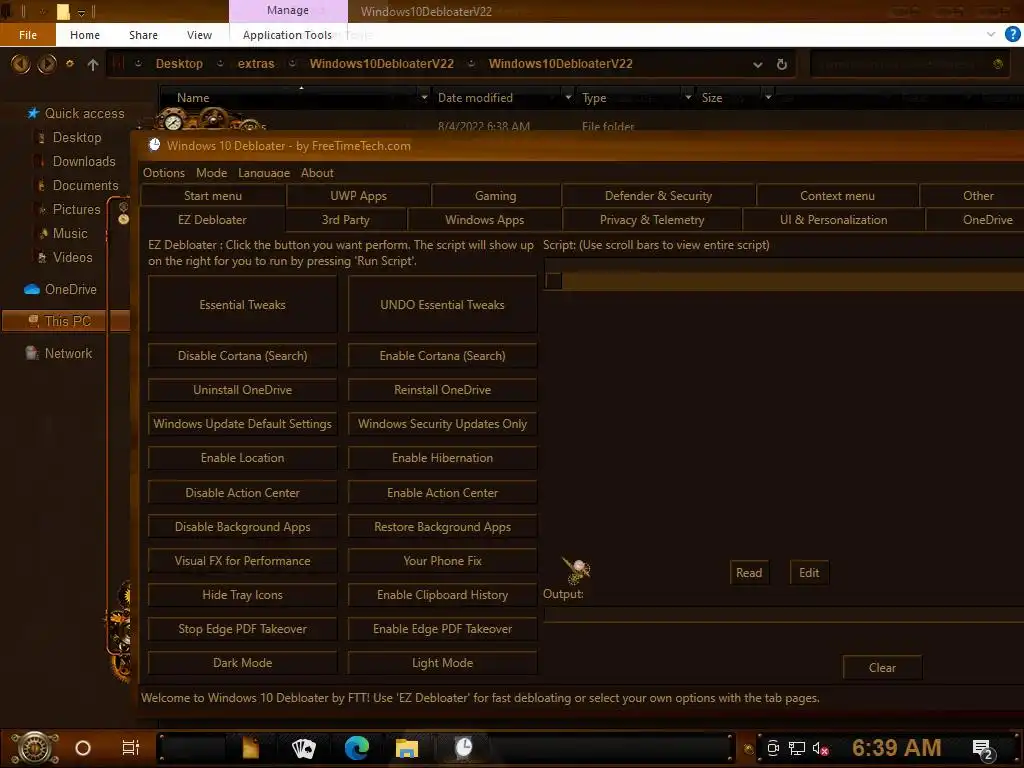Switch to the UWP Apps tab
Screen dimensions: 1024x768
[359, 196]
